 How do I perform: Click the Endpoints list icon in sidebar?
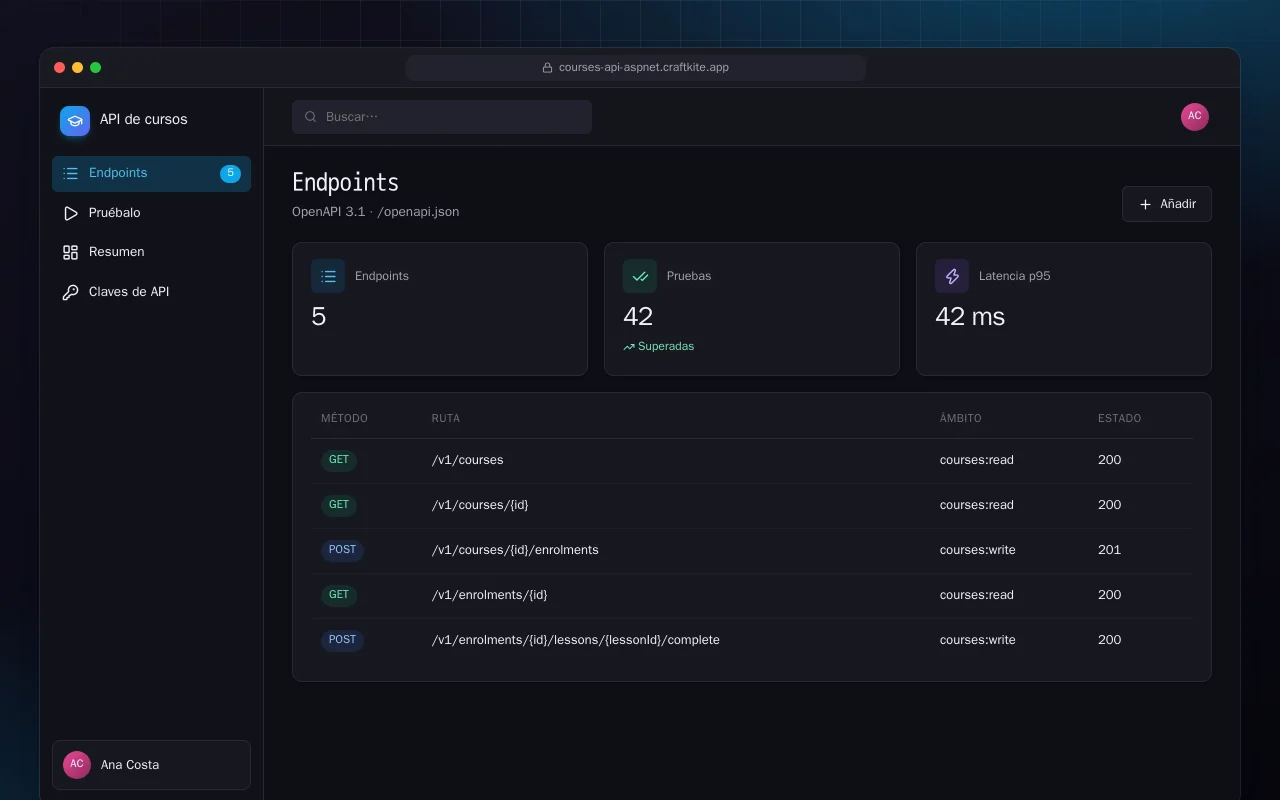pyautogui.click(x=70, y=173)
